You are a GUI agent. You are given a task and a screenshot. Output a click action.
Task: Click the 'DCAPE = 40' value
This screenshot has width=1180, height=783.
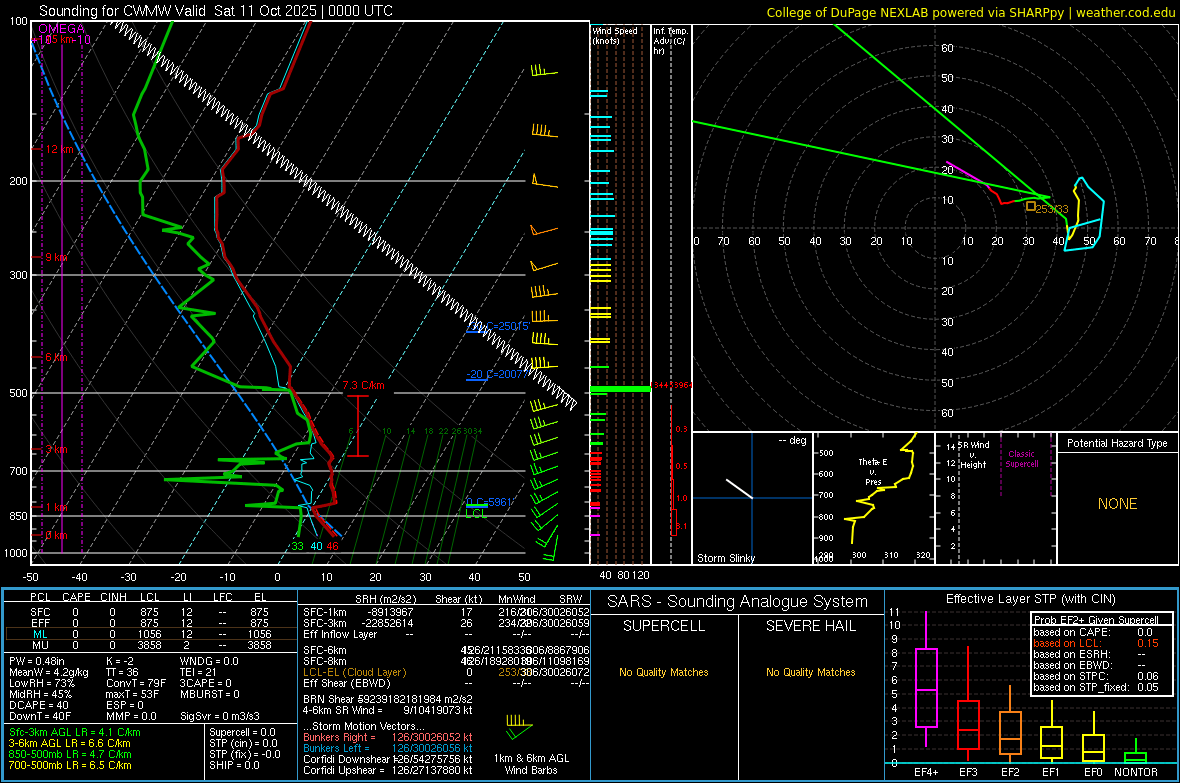coord(37,705)
